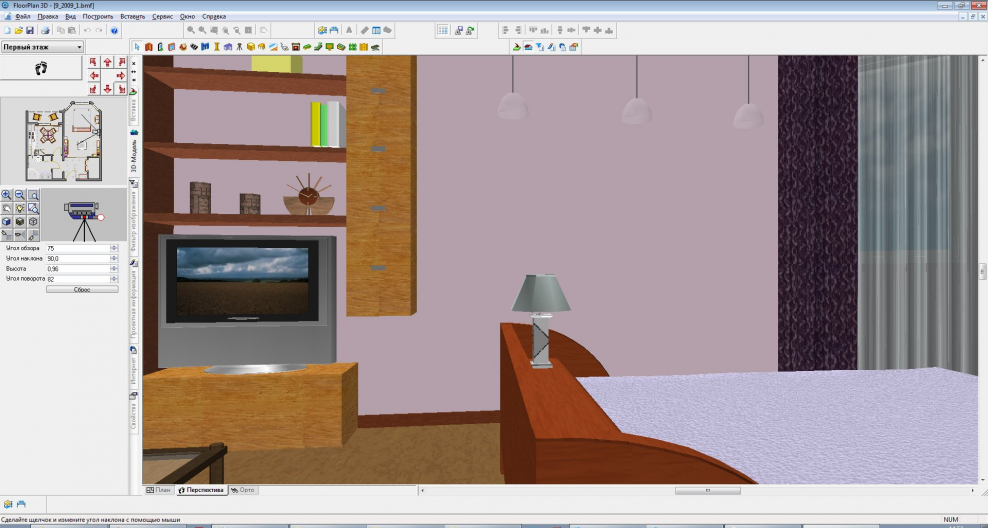Viewport: 988px width, 528px height.
Task: Choose the fireplace tool icon
Action: [296, 47]
